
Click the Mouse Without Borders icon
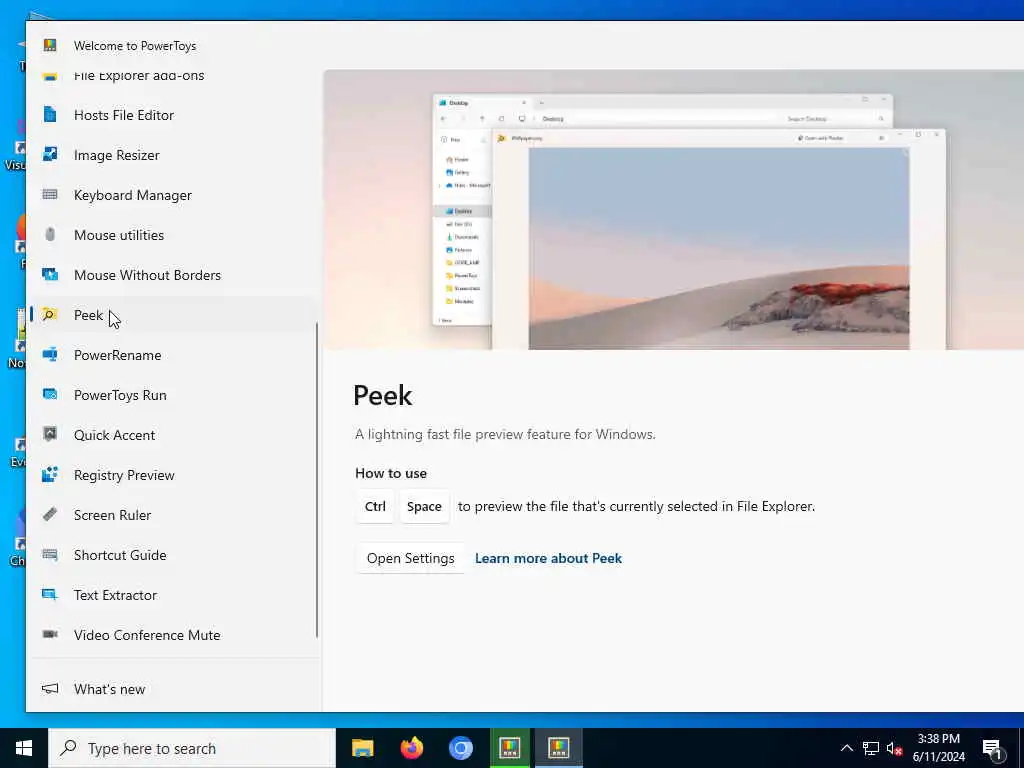(x=50, y=274)
